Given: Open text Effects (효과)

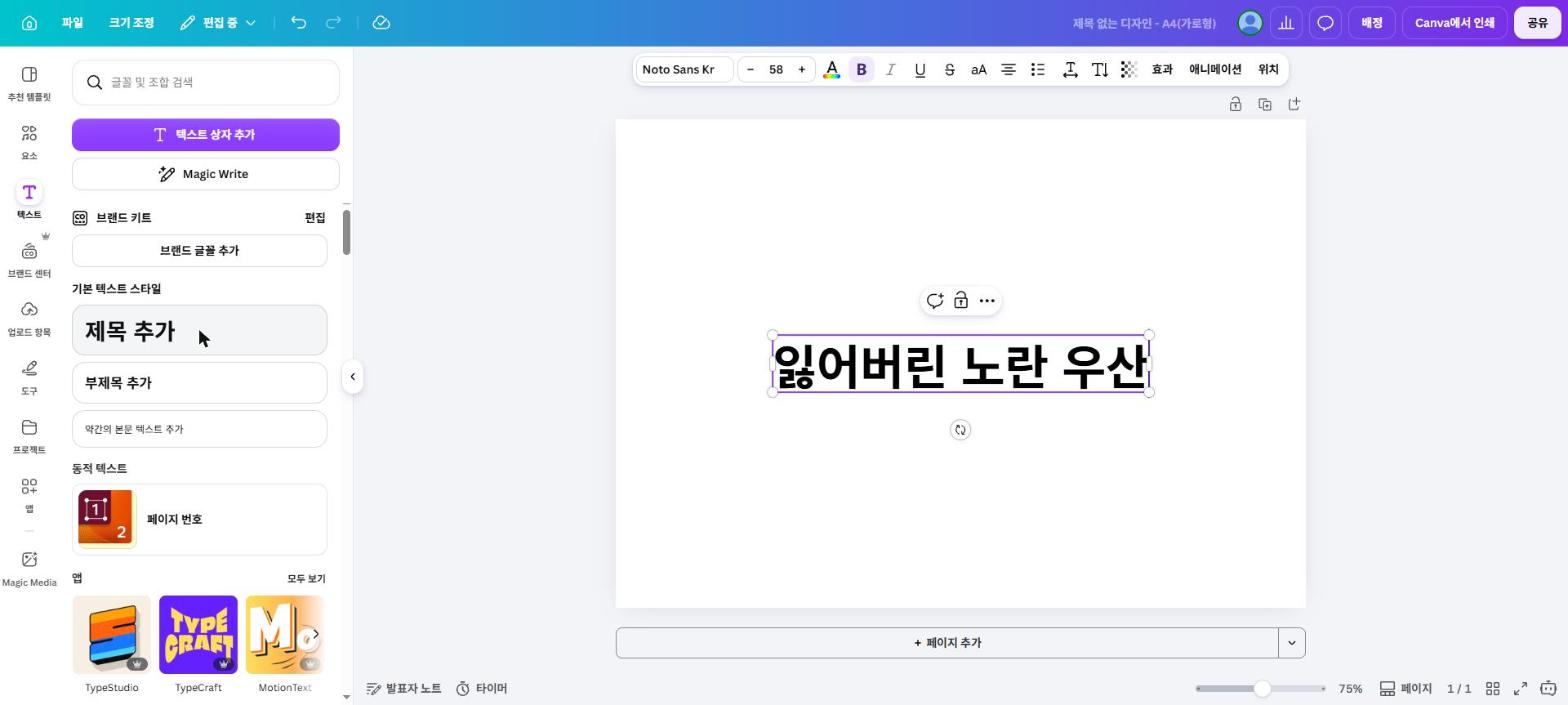Looking at the screenshot, I should (x=1162, y=69).
